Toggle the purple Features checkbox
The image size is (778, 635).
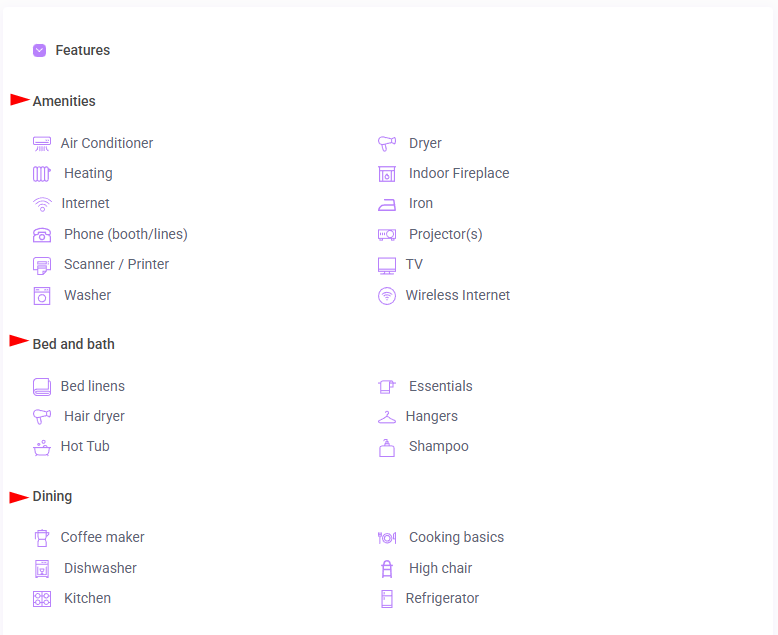tap(39, 50)
